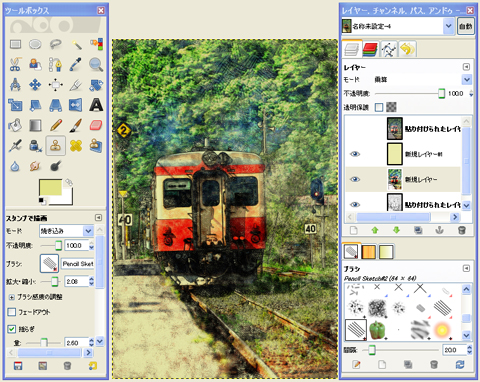Select the Paths tool
This screenshot has width=480, height=382.
pos(56,64)
